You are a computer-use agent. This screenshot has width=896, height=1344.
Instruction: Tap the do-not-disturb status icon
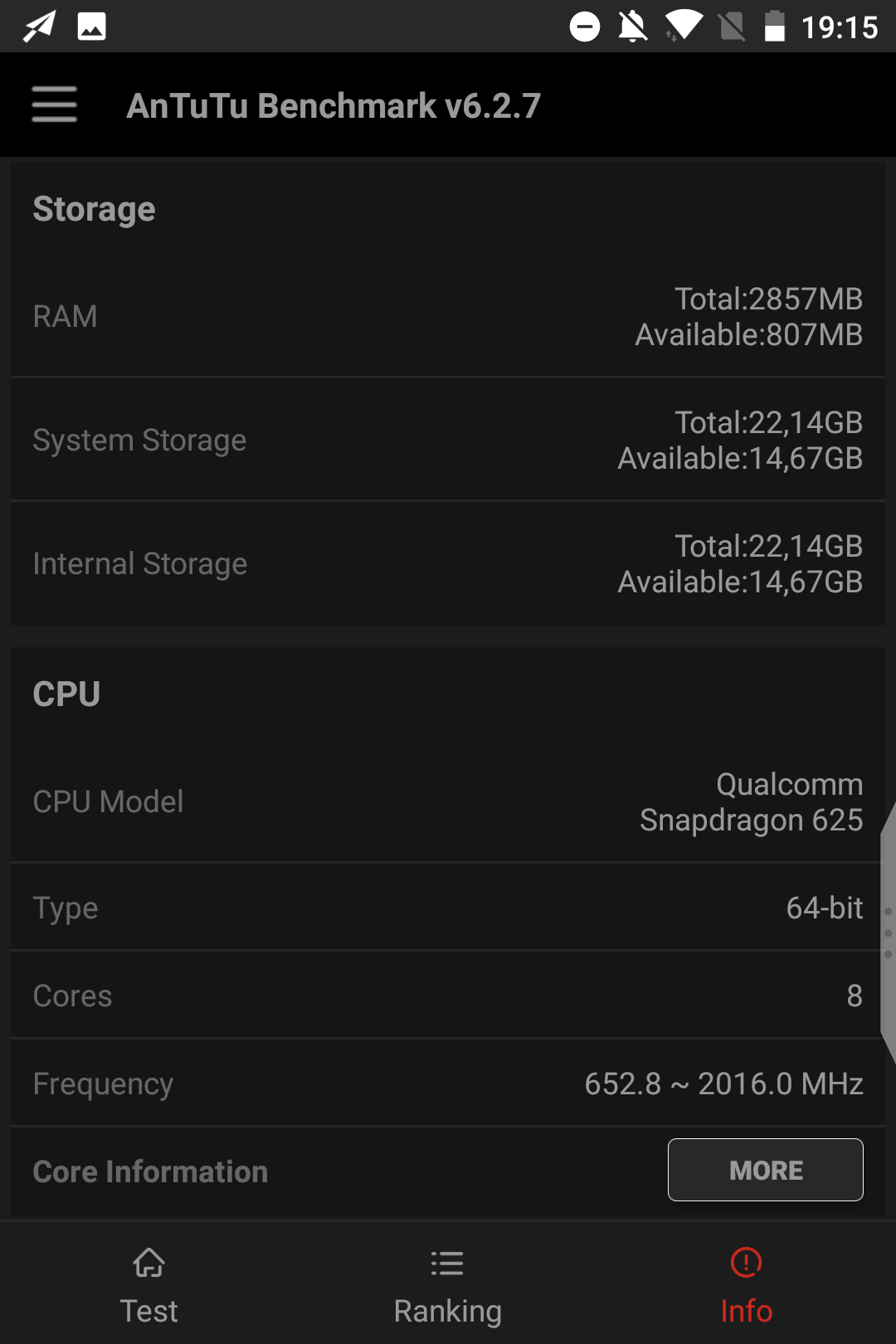click(585, 27)
